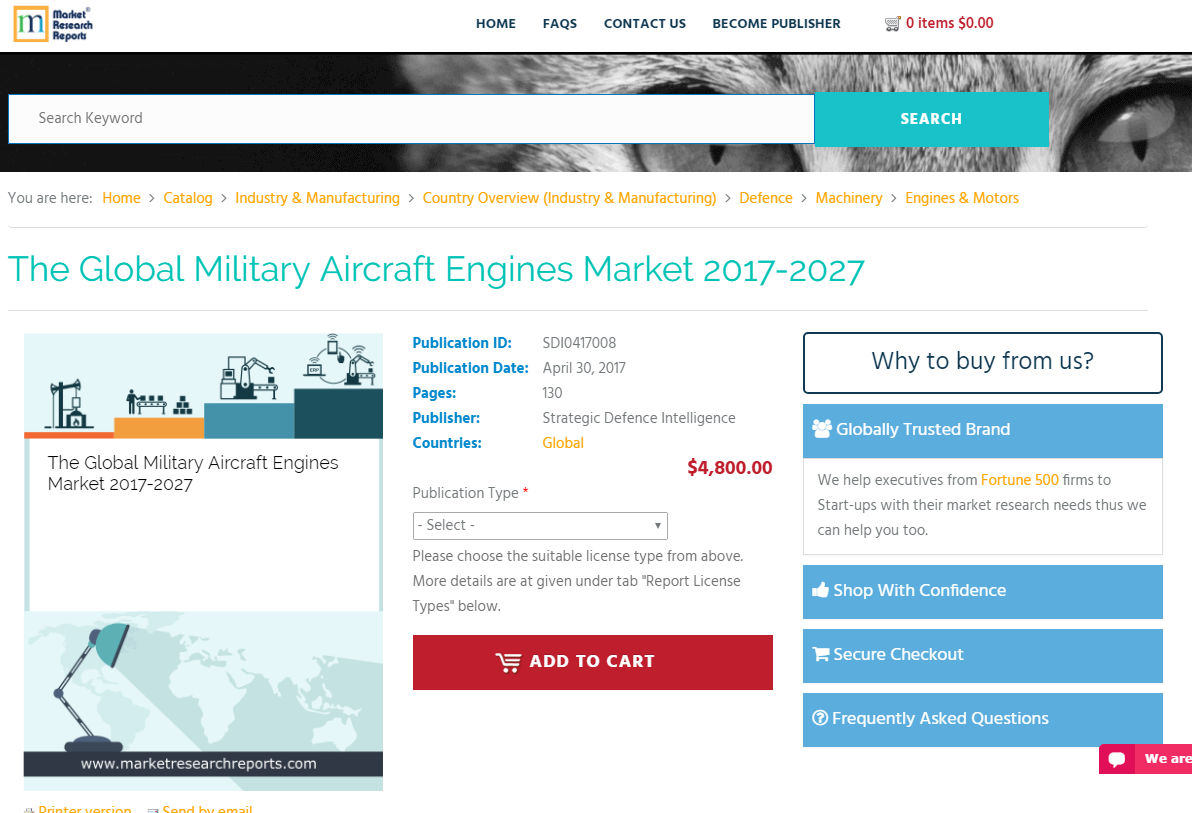Open the shopping cart icon in header
The image size is (1192, 813).
(x=892, y=24)
